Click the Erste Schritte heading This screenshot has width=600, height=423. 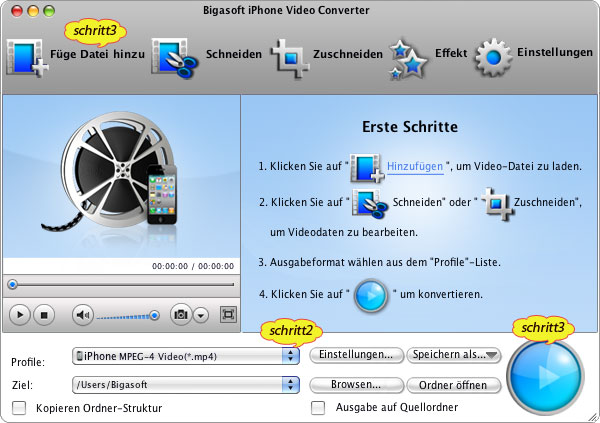click(x=410, y=127)
